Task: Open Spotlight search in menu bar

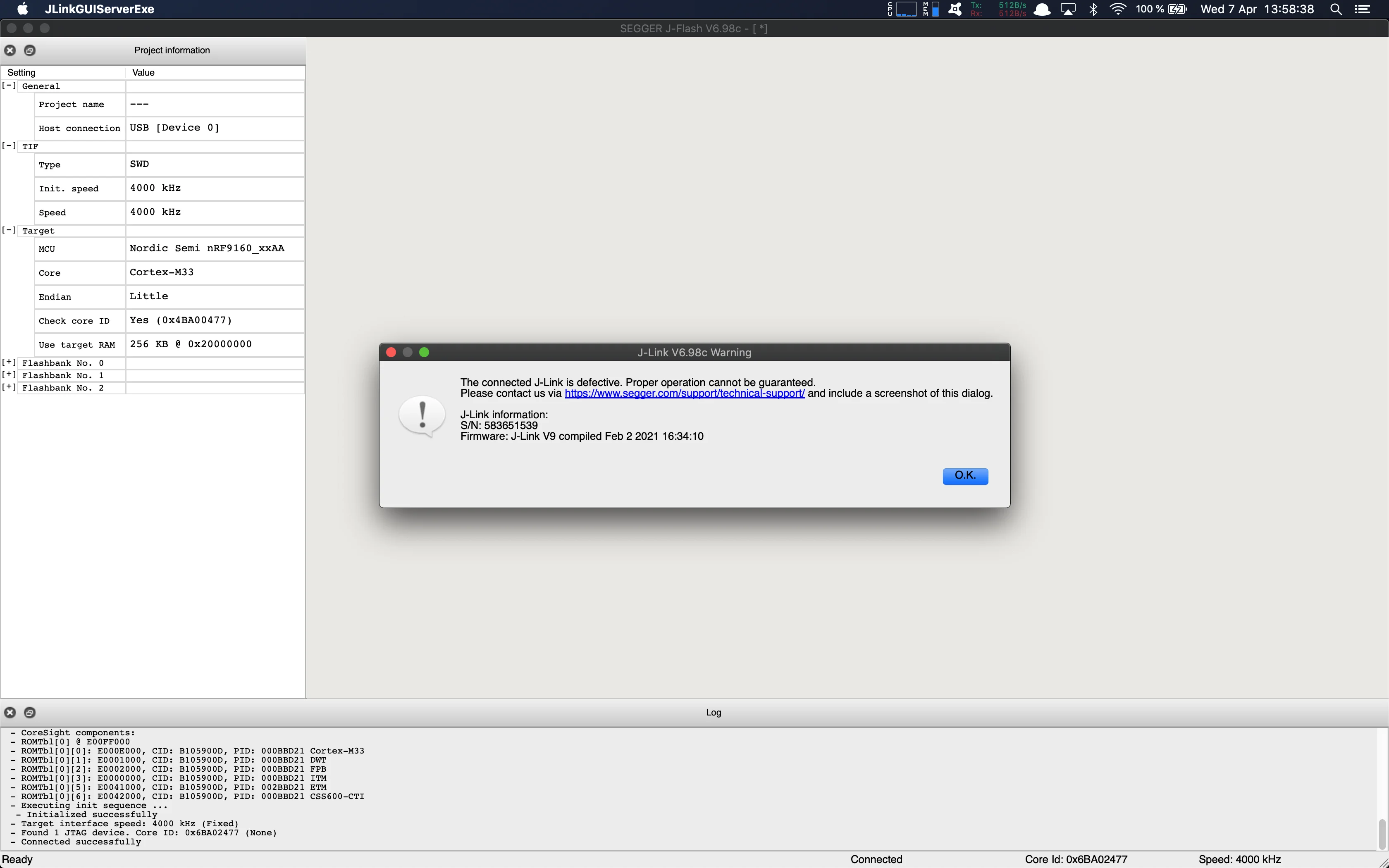Action: point(1336,9)
